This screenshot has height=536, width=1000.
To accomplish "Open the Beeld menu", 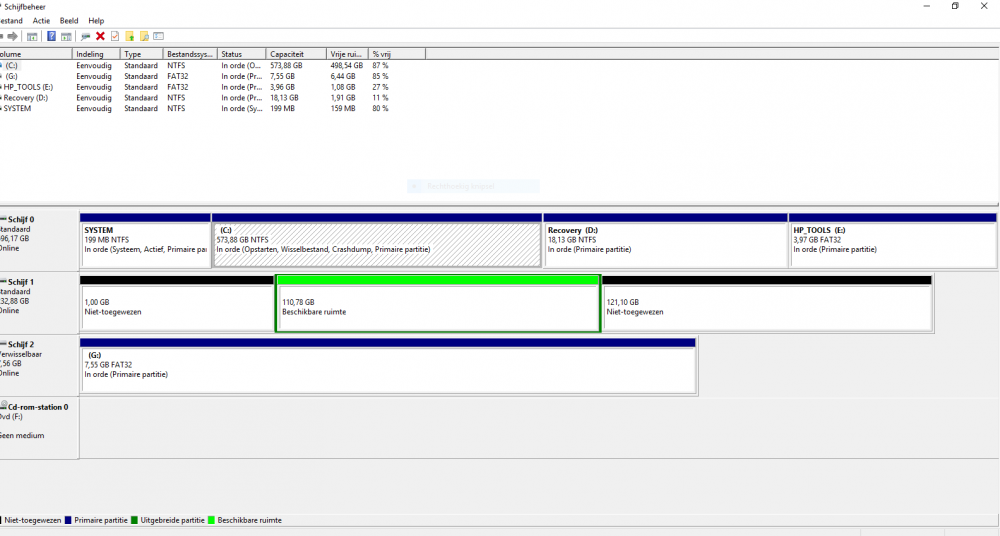I will (68, 20).
